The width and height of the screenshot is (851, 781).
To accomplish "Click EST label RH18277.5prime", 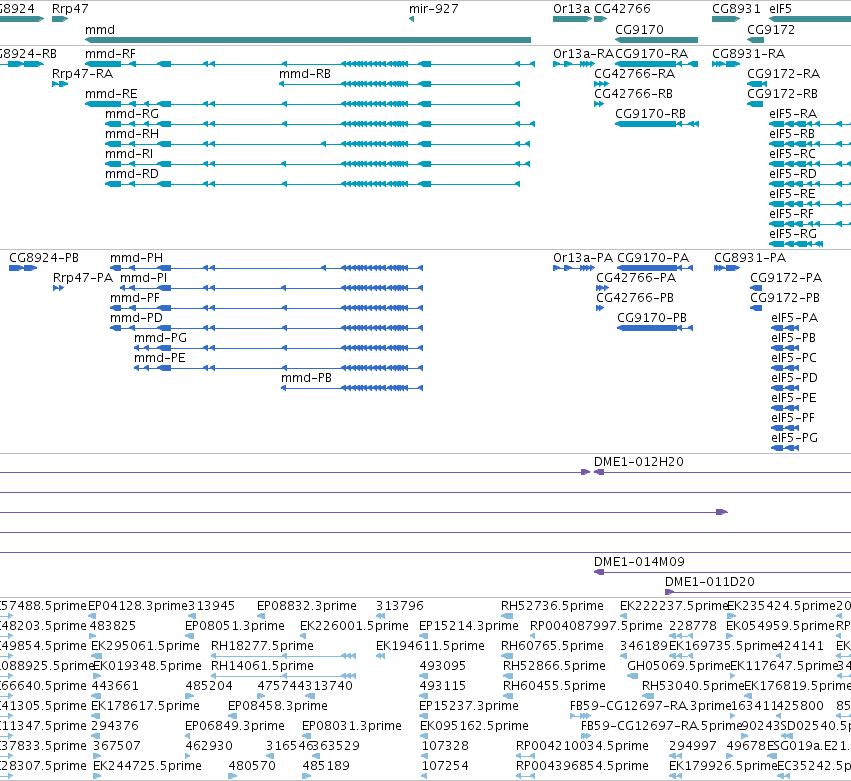I will tap(262, 646).
